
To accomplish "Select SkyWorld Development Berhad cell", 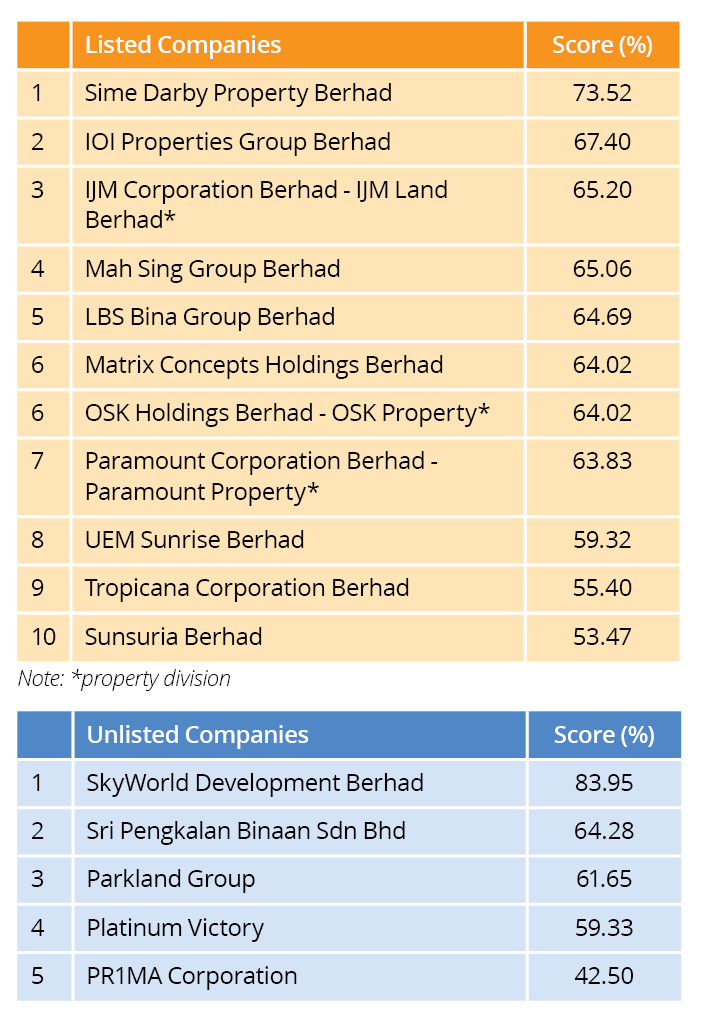I will pyautogui.click(x=255, y=783).
